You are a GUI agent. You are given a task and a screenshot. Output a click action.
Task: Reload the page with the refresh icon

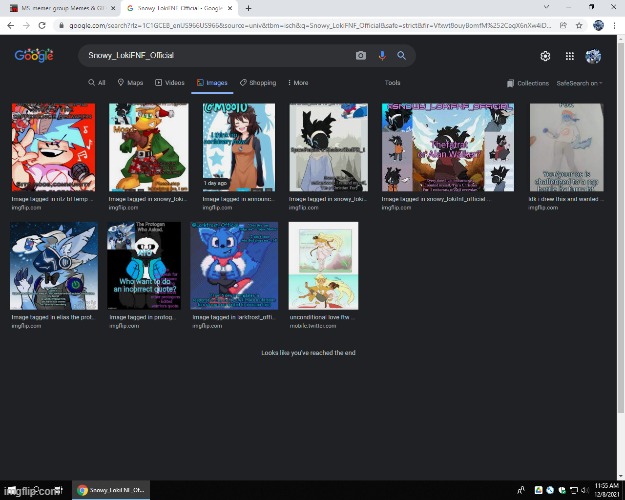click(x=41, y=25)
